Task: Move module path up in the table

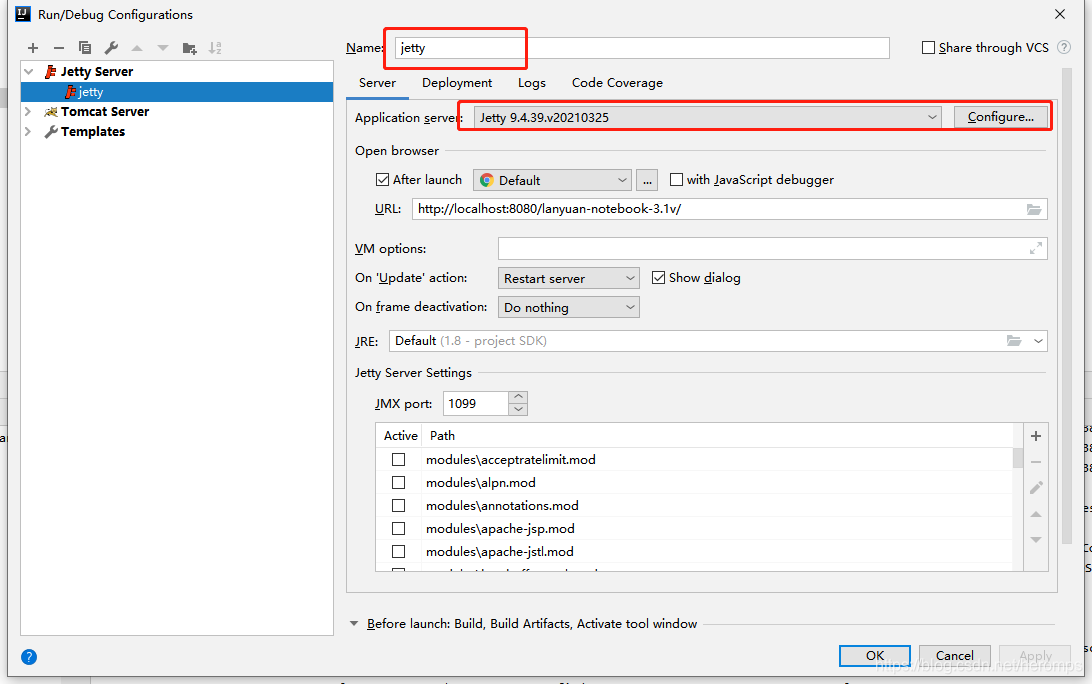Action: 1036,514
